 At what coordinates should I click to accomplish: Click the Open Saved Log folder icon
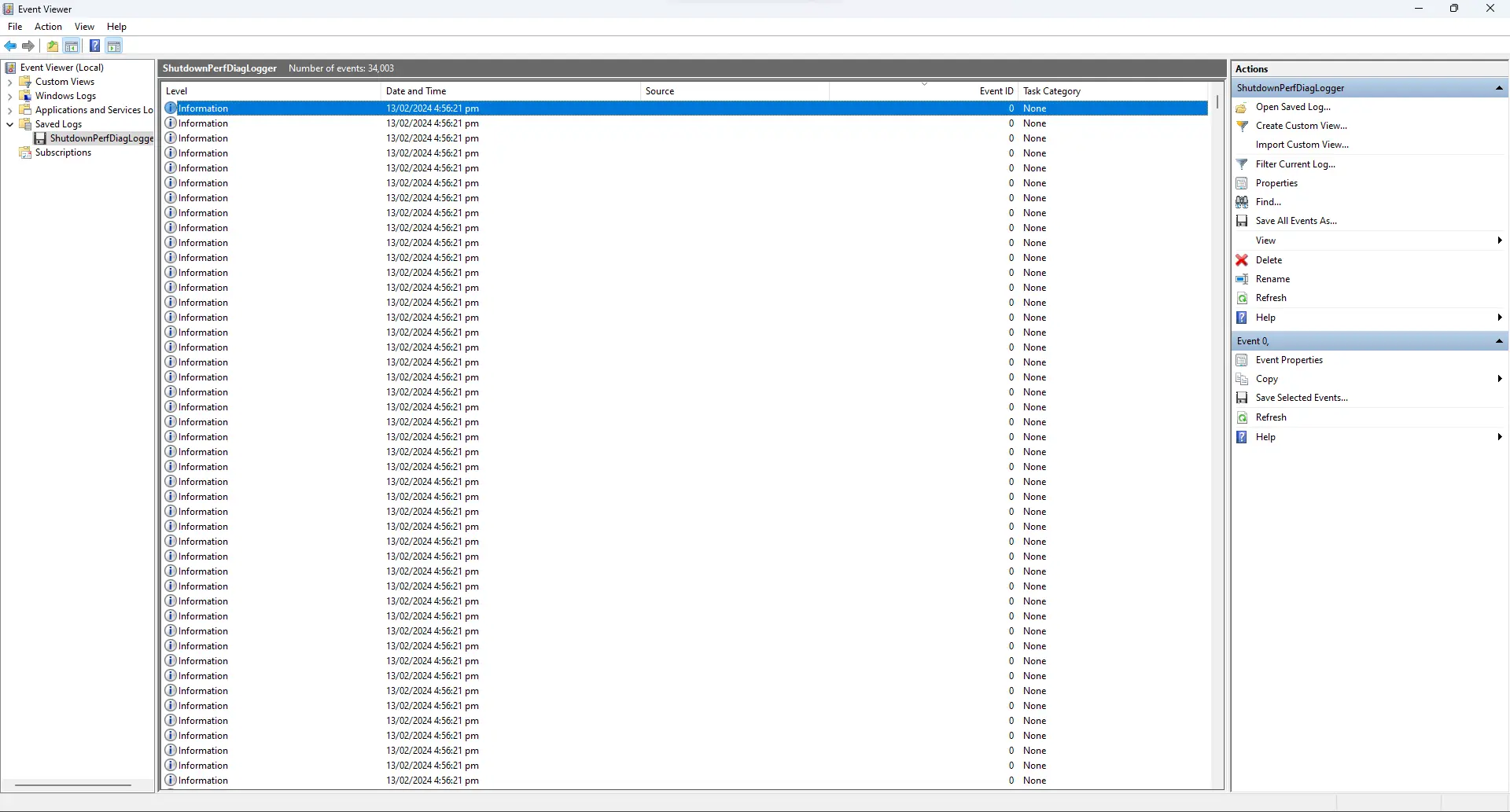click(1242, 107)
